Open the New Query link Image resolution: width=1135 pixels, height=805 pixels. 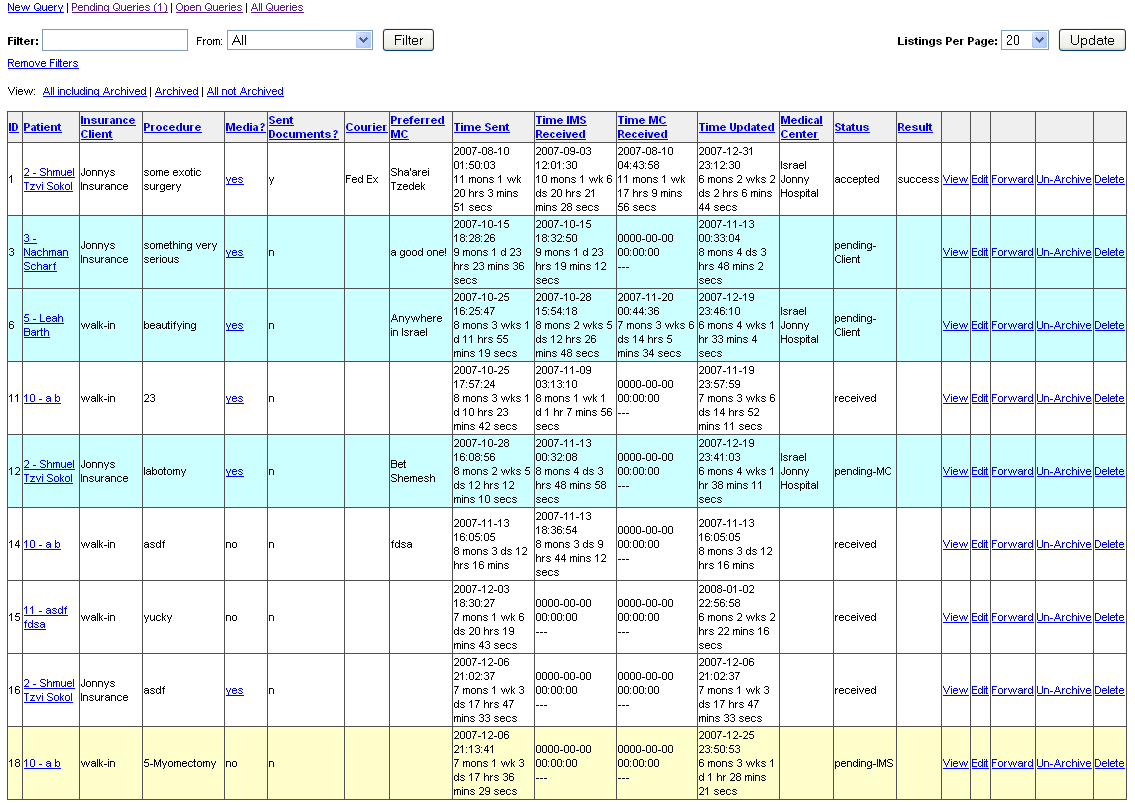click(x=35, y=7)
